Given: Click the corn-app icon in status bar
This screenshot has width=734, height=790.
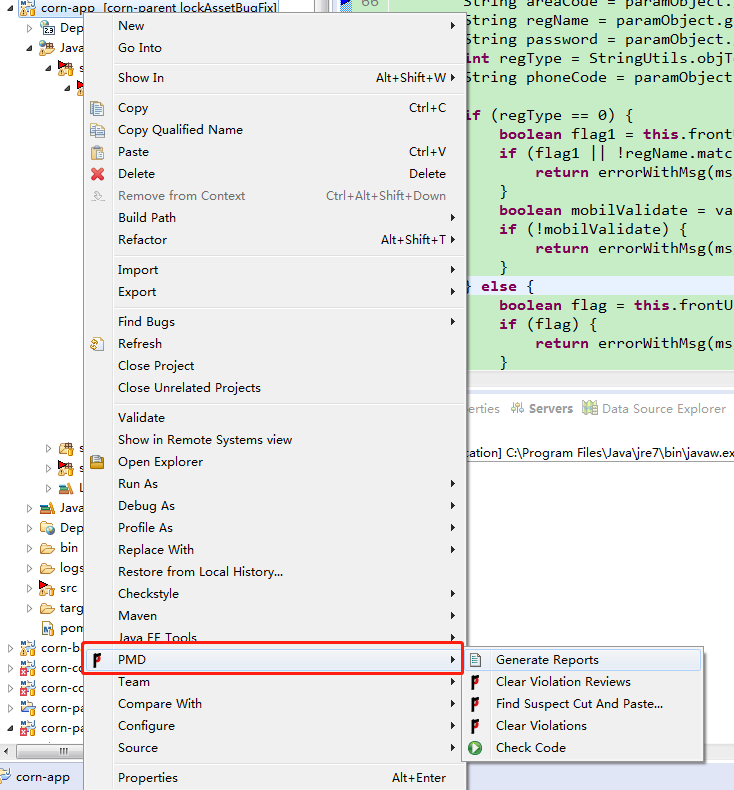Looking at the screenshot, I should click(x=5, y=776).
